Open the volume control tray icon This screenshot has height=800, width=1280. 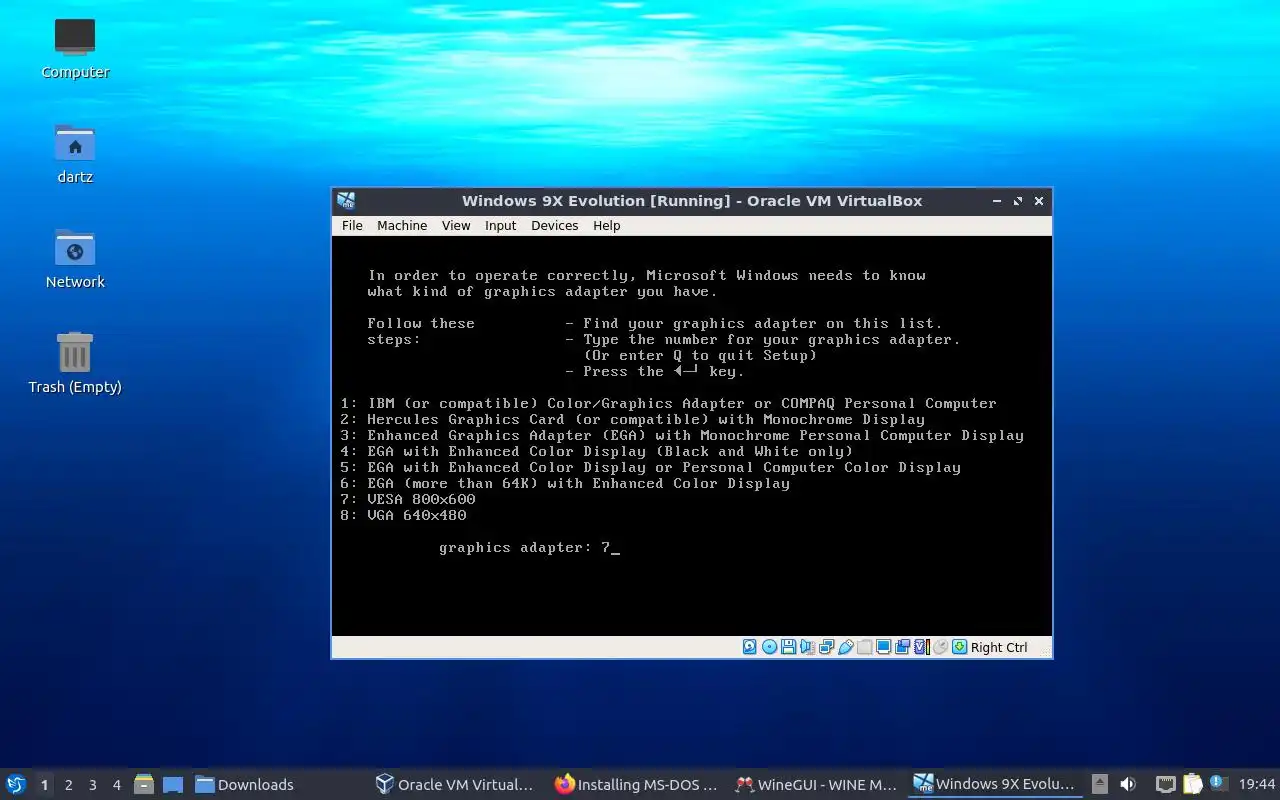[1128, 784]
